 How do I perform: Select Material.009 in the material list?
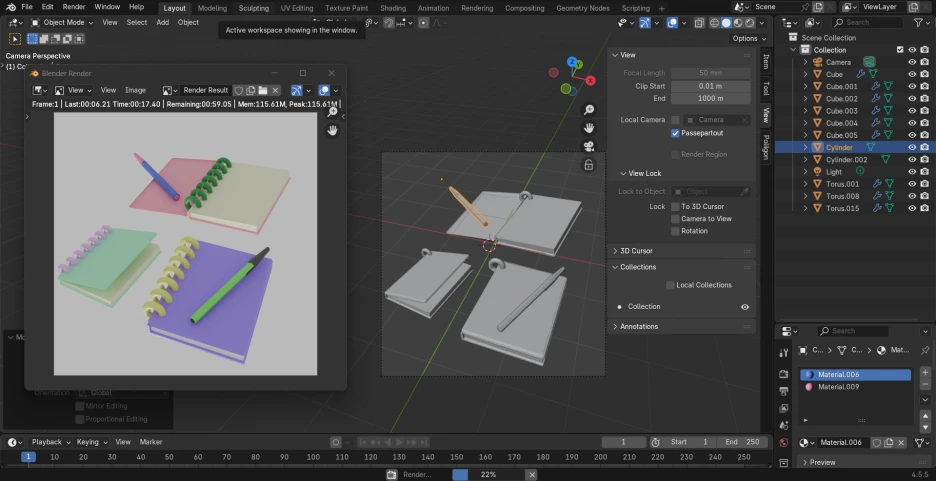click(x=838, y=387)
